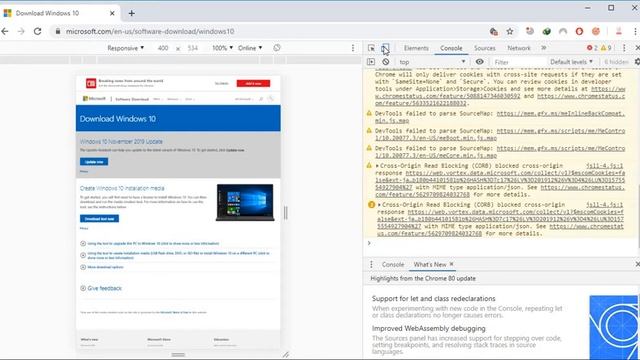Grab the corner viewport resize handle

[285, 355]
